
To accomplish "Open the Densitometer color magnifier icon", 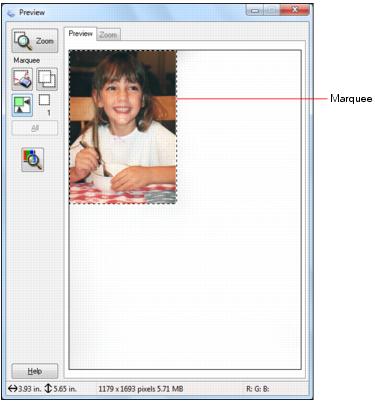I will [32, 160].
